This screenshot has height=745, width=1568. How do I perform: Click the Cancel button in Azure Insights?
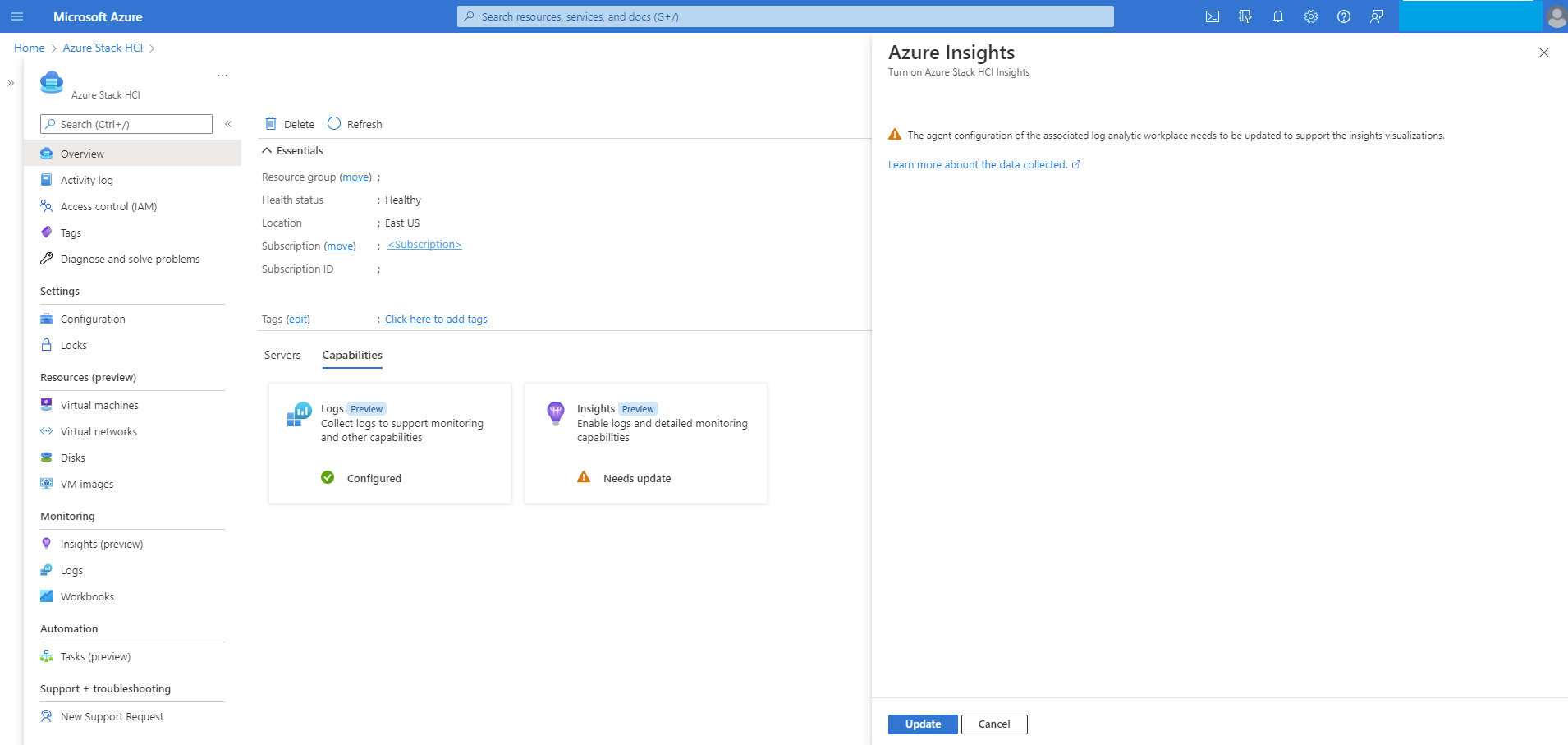[994, 724]
